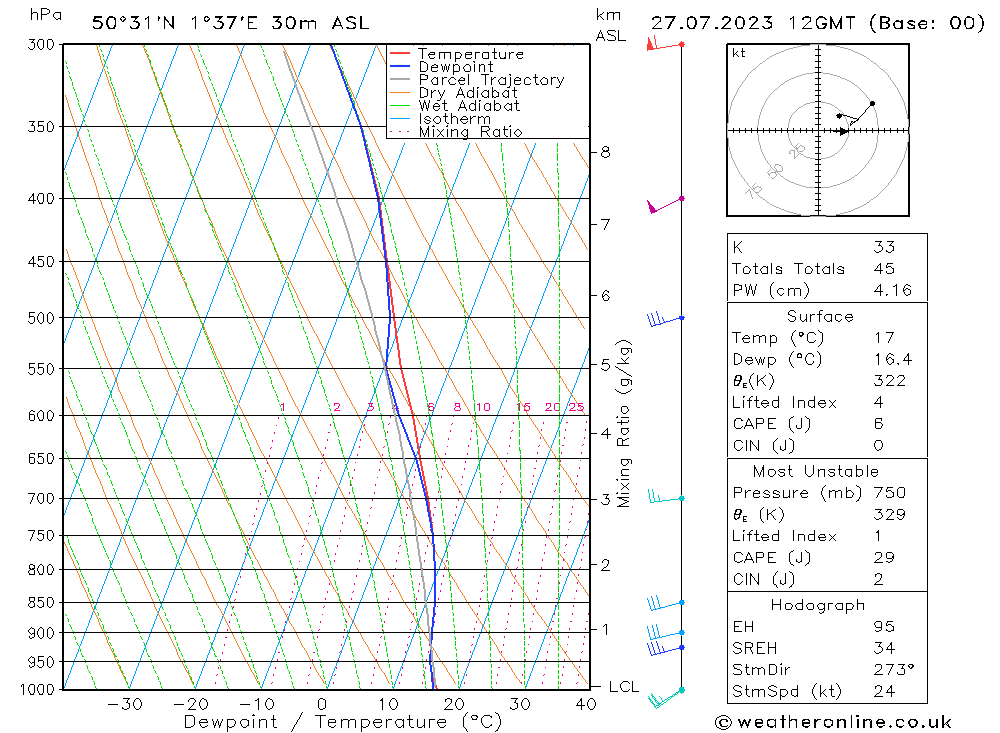Click the SREH value '34'

pos(885,648)
